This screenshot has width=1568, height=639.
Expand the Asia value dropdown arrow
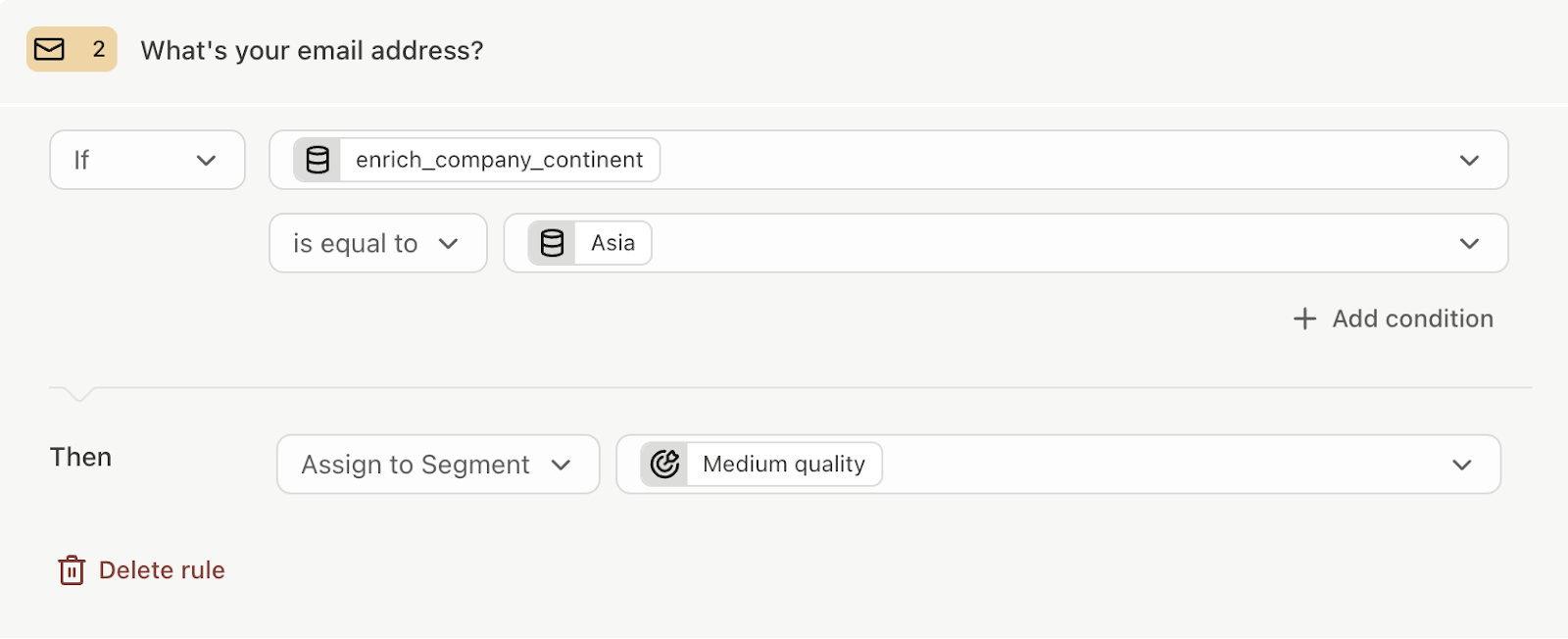click(1469, 243)
